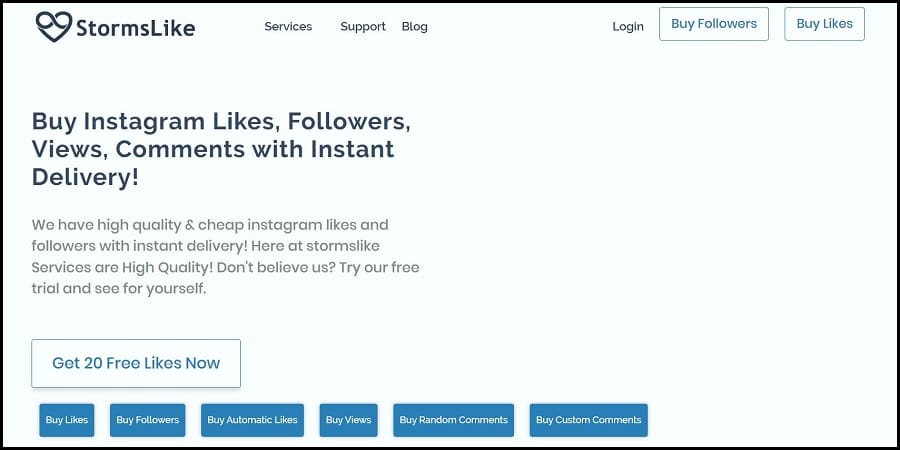900x450 pixels.
Task: Click the main headline about Instagram Likes
Action: point(221,149)
